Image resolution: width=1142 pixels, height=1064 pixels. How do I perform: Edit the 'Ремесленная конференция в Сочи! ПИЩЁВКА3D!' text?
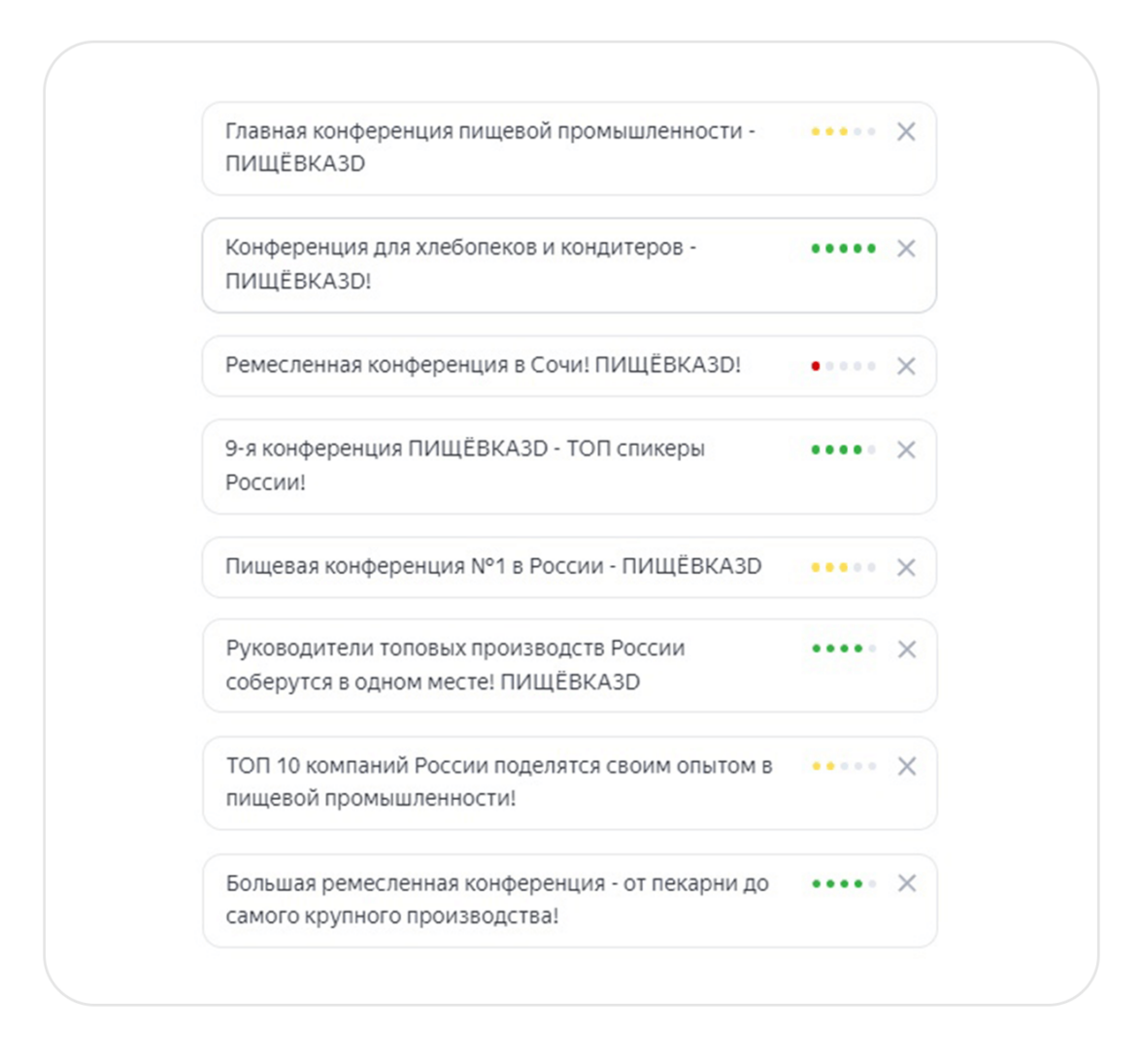tap(483, 366)
